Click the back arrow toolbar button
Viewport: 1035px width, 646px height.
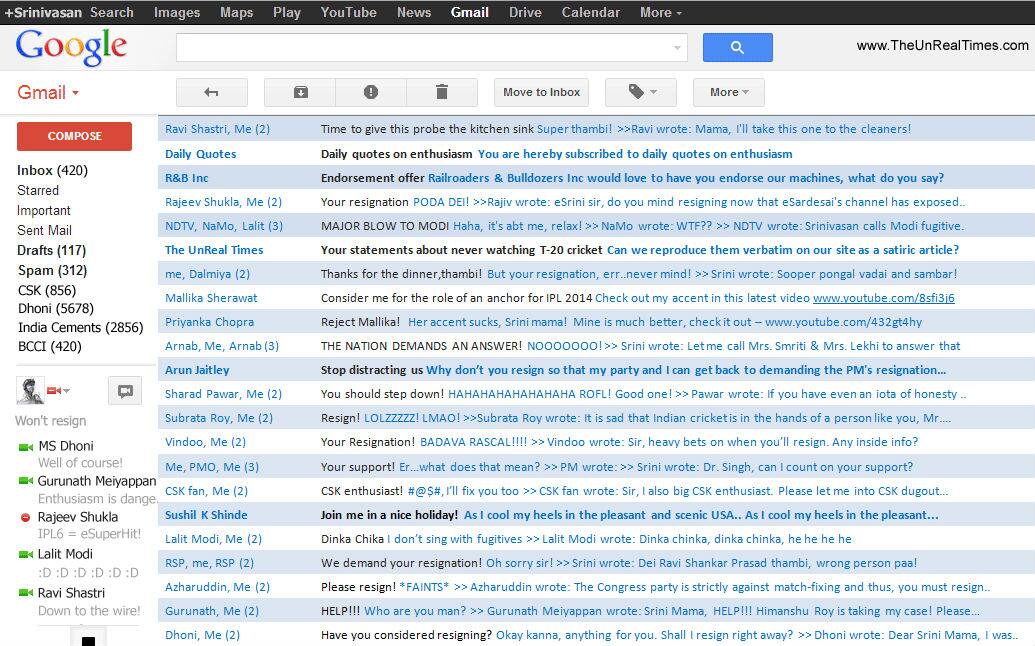211,92
